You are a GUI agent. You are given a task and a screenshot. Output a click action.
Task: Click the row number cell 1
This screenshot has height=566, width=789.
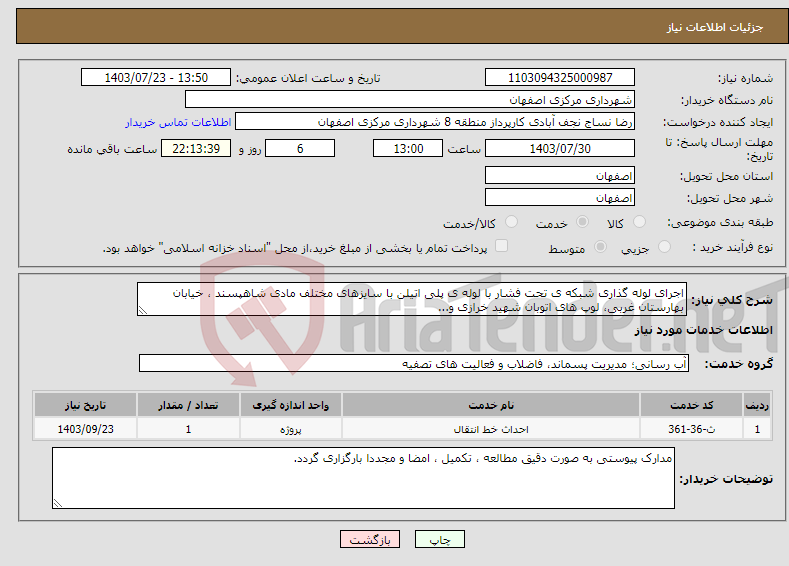click(757, 429)
